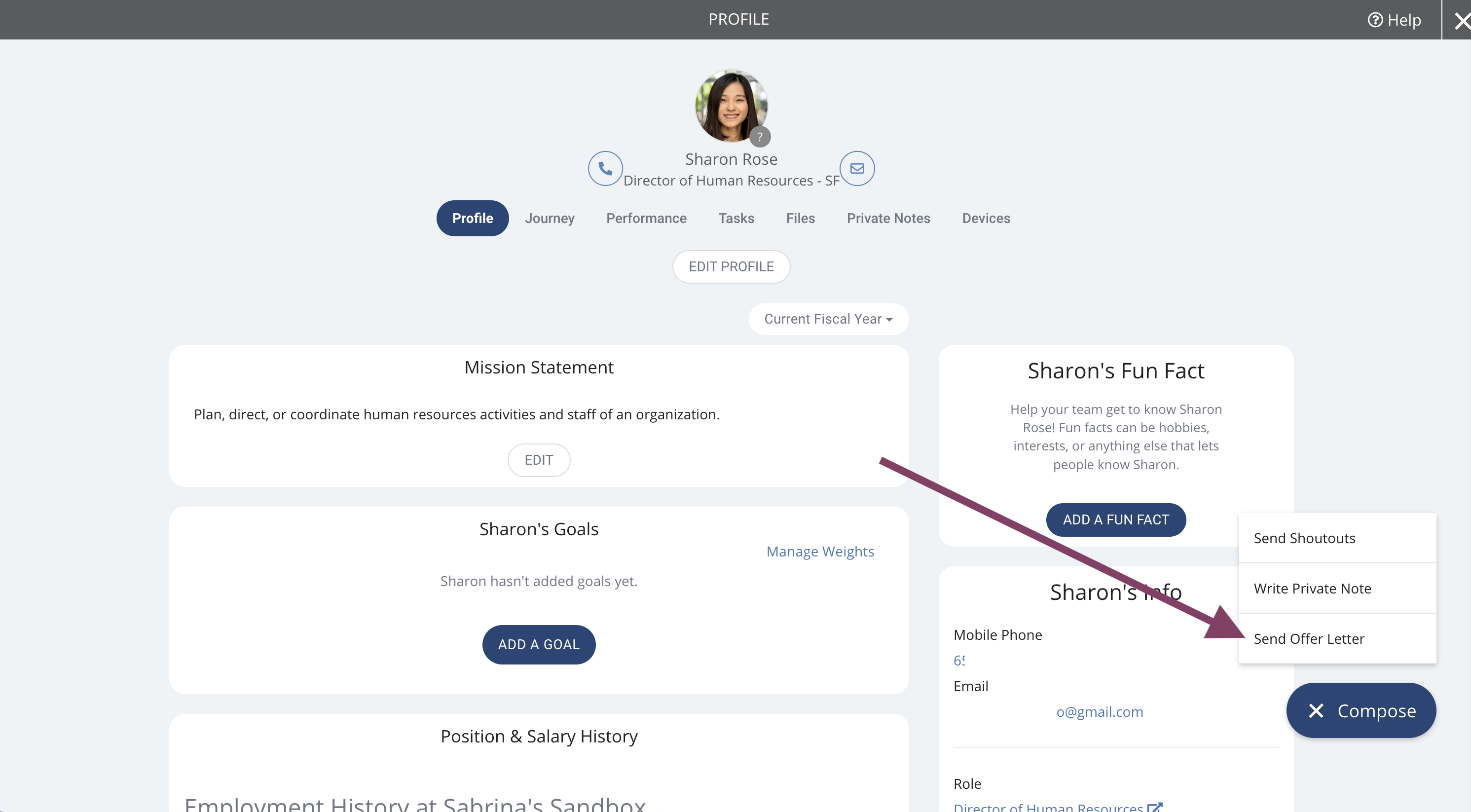Image resolution: width=1471 pixels, height=812 pixels.
Task: Switch to the Journey tab
Action: click(550, 218)
